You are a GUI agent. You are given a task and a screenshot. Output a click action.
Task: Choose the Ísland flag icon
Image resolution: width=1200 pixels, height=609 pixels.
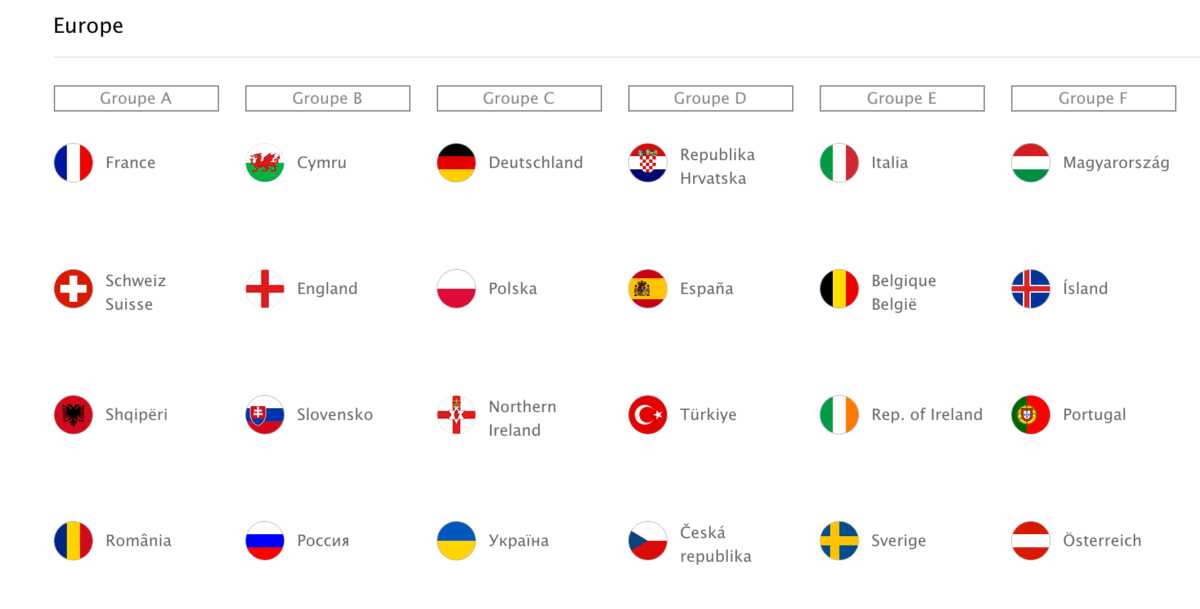1031,289
